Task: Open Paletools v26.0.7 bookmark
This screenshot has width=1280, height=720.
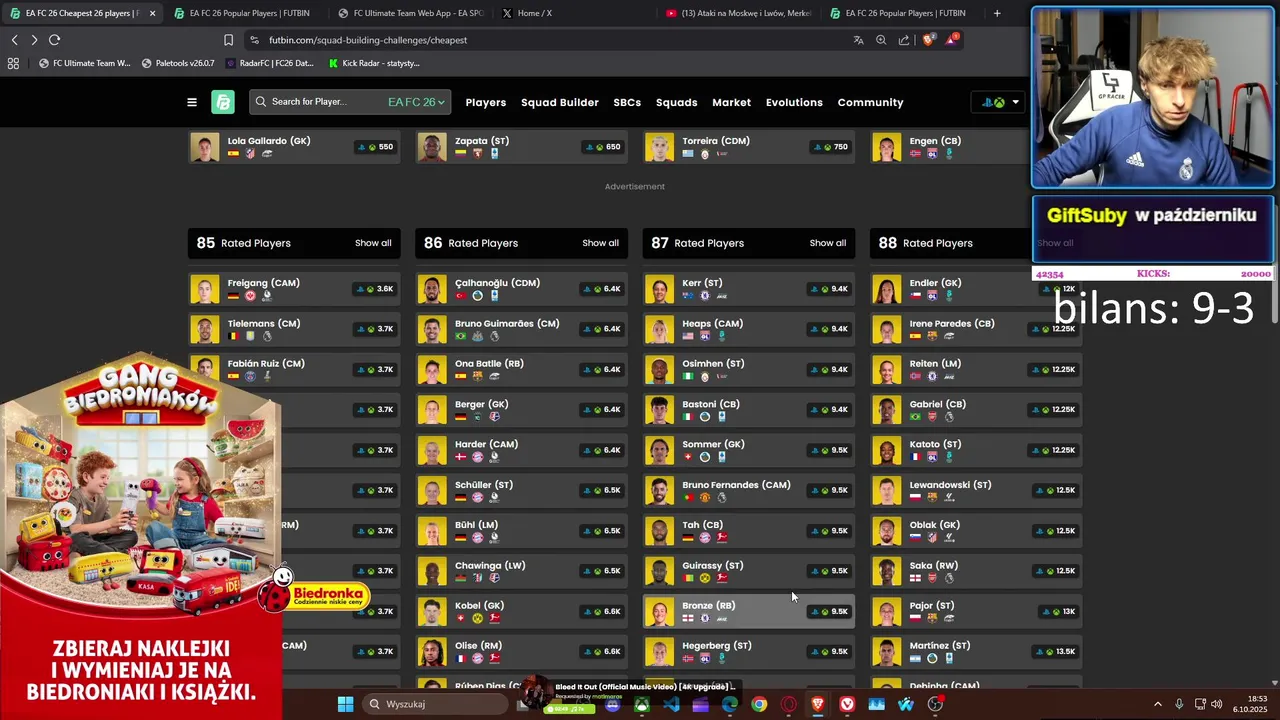Action: point(178,63)
